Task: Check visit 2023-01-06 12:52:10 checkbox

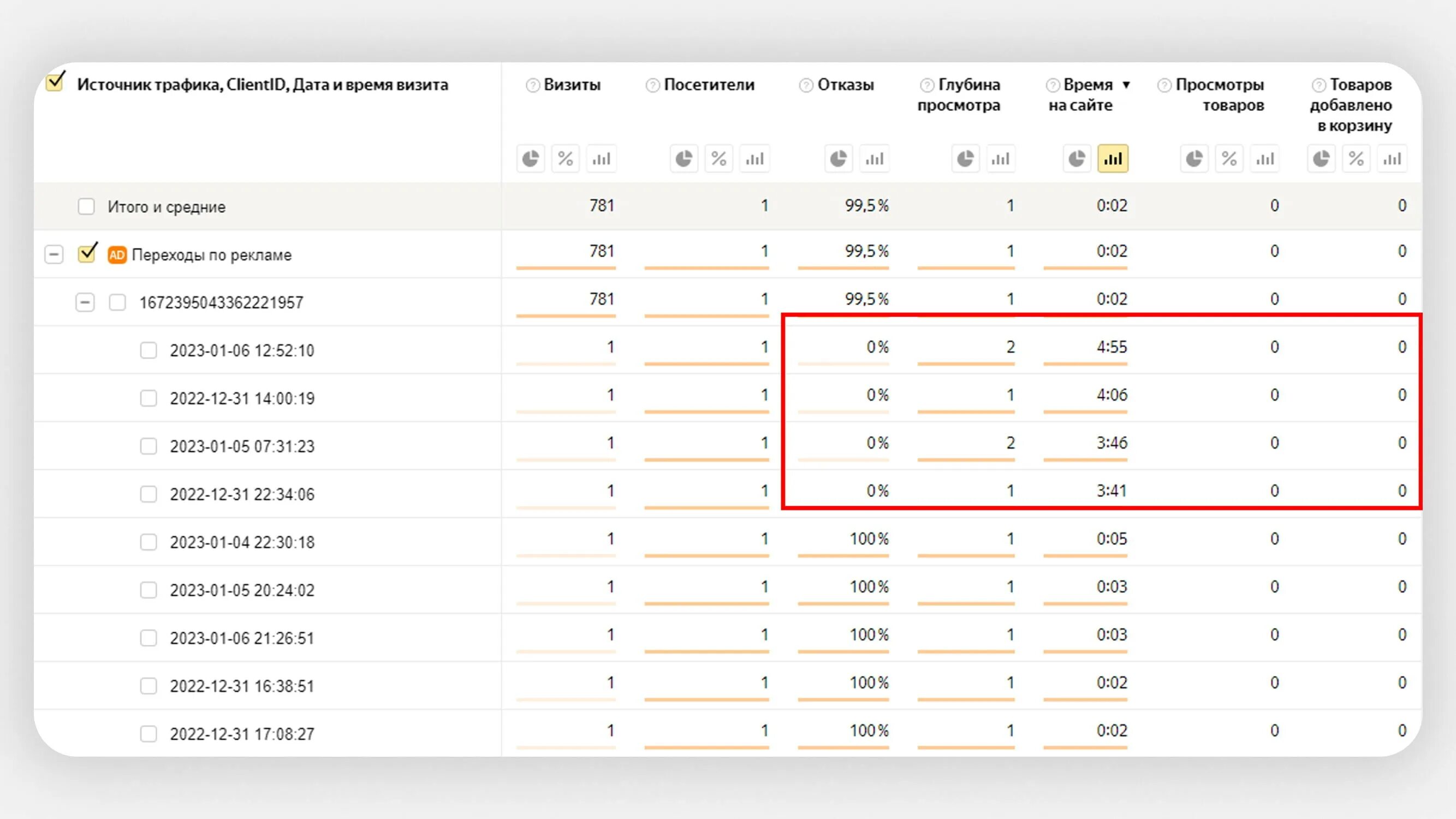Action: [148, 351]
